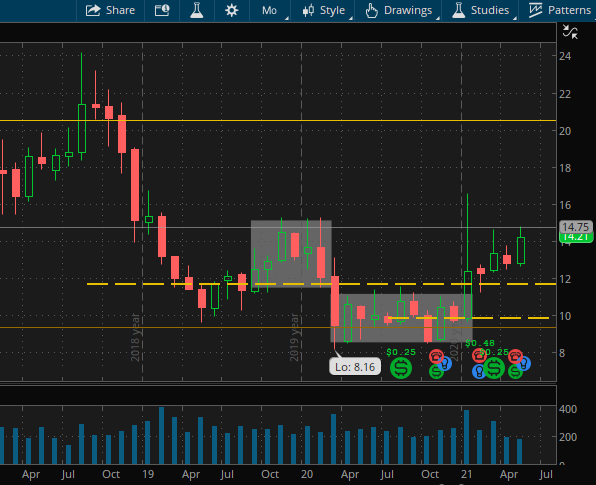Open the Studies dropdown menu
The image size is (596, 485).
(480, 10)
